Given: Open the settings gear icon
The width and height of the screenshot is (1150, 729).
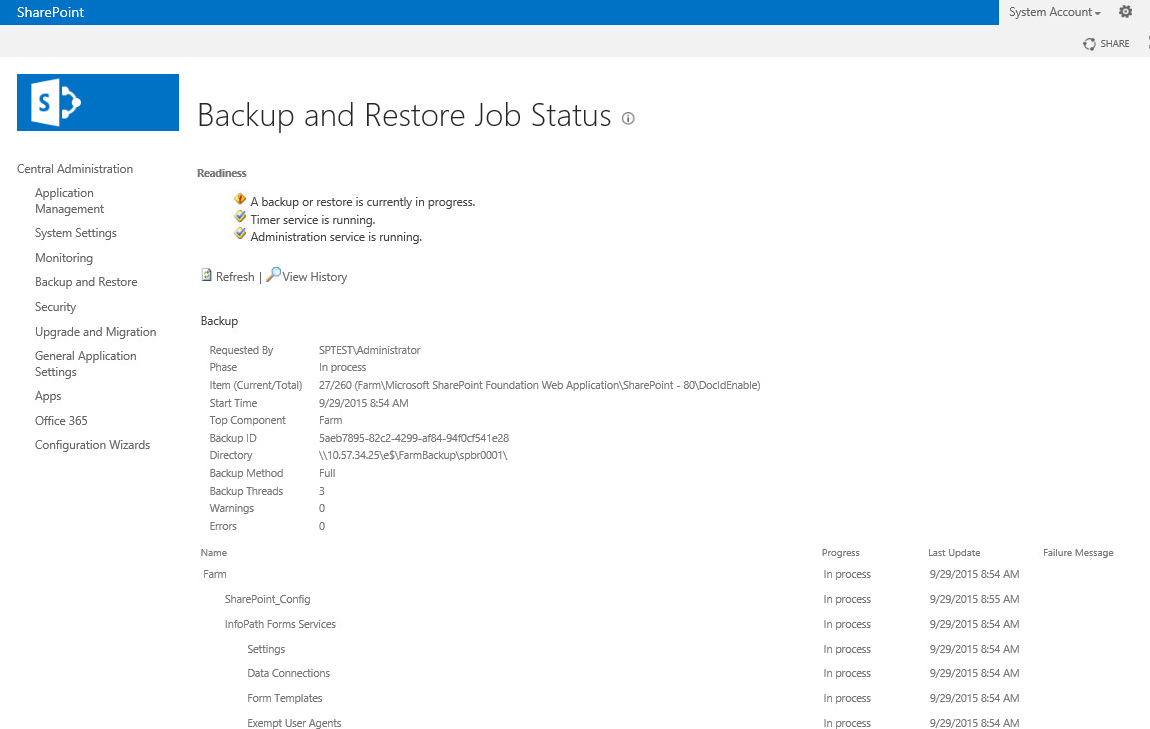Looking at the screenshot, I should coord(1125,12).
